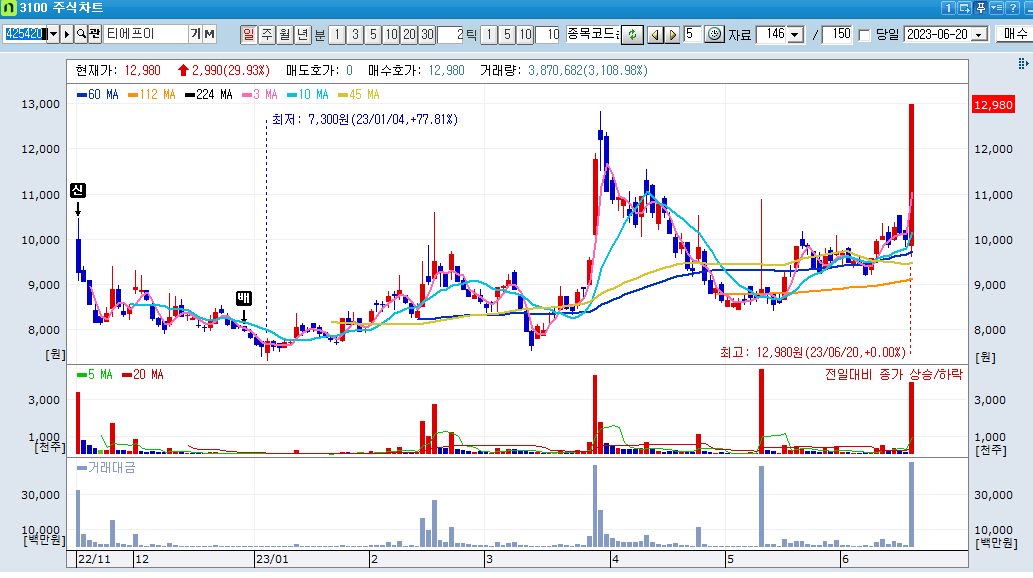
Task: Click the 23/01 date axis label
Action: 271,559
